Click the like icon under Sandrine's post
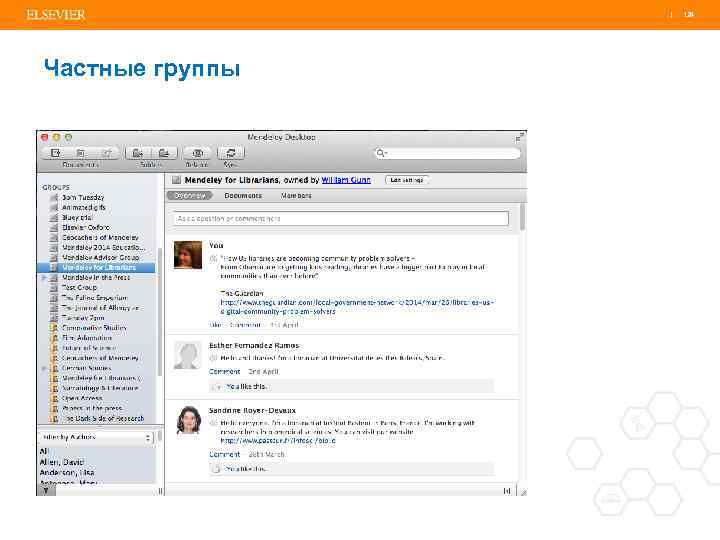Viewport: 720px width, 540px height. (216, 469)
